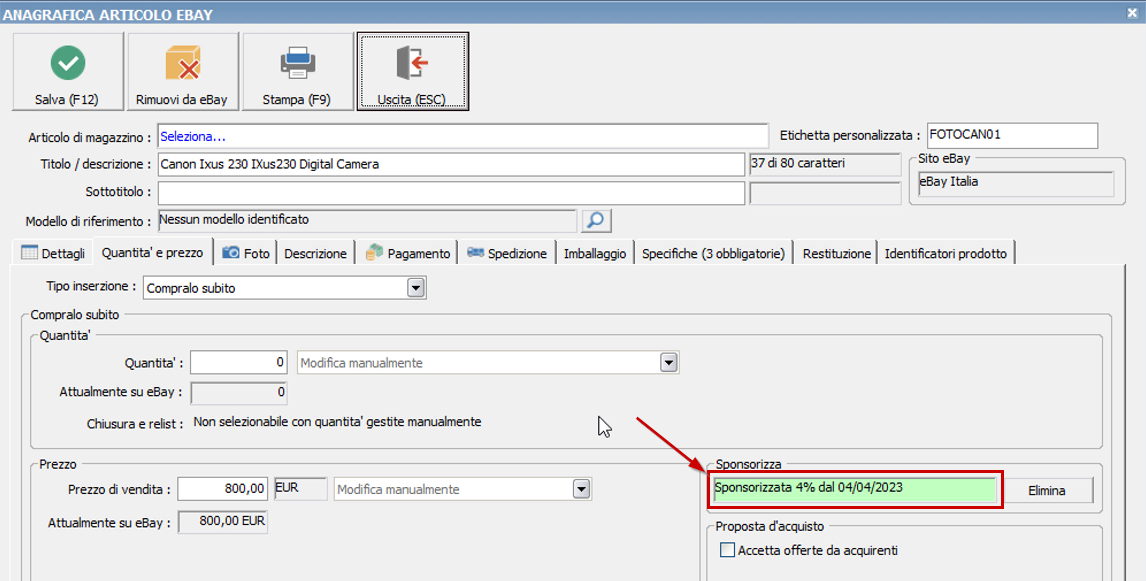Click the magnifier icon beside Modello di riferimento
The width and height of the screenshot is (1146, 581).
pos(596,220)
